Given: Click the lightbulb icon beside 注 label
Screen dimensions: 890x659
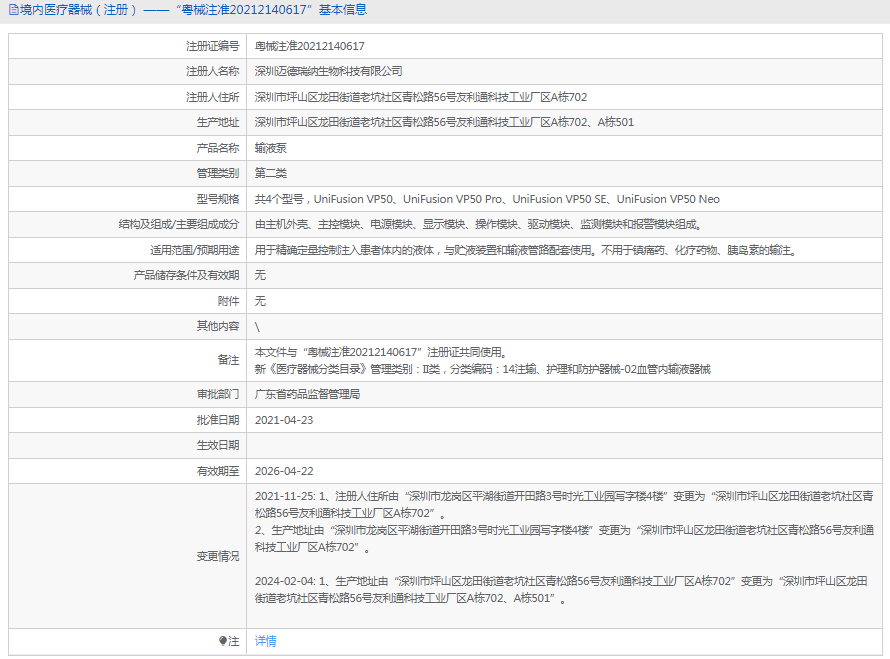Looking at the screenshot, I should (x=223, y=641).
